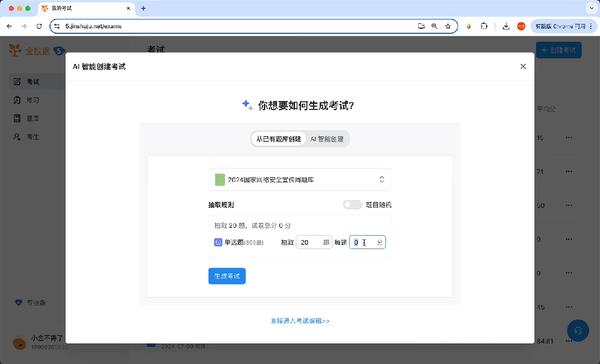The width and height of the screenshot is (600, 364).
Task: Click the 生成考试 button
Action: 227,276
